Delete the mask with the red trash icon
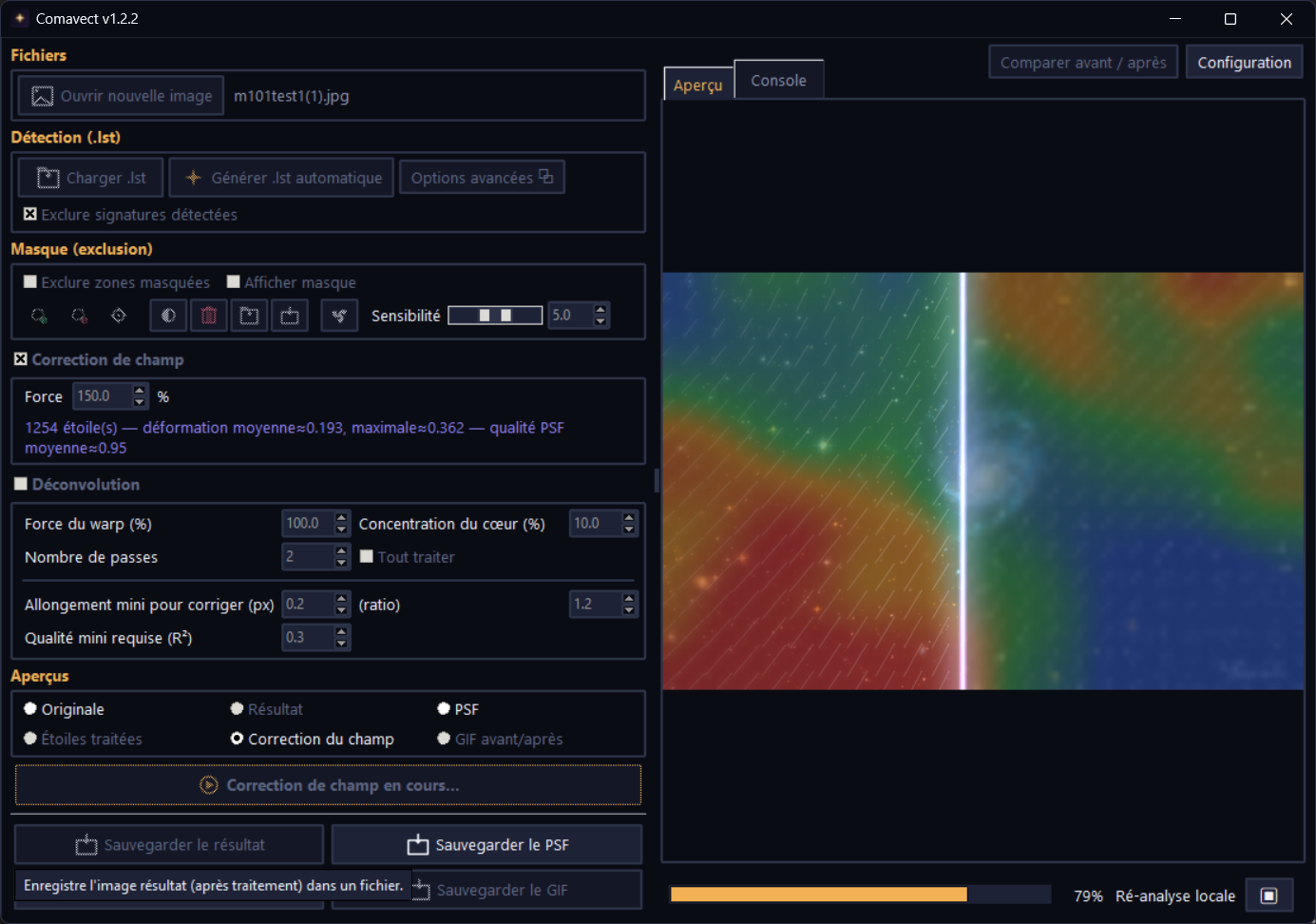 pyautogui.click(x=209, y=316)
